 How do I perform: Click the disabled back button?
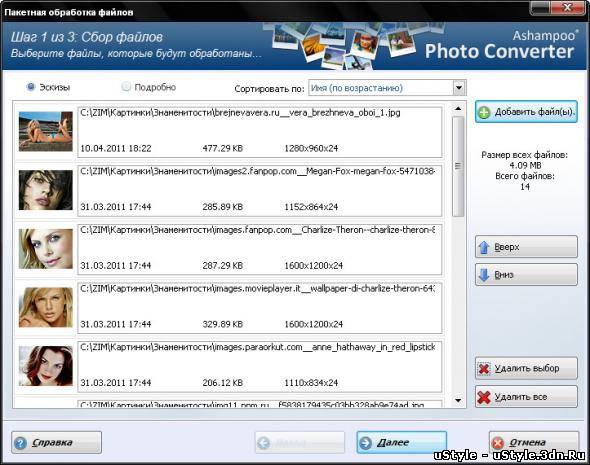300,442
